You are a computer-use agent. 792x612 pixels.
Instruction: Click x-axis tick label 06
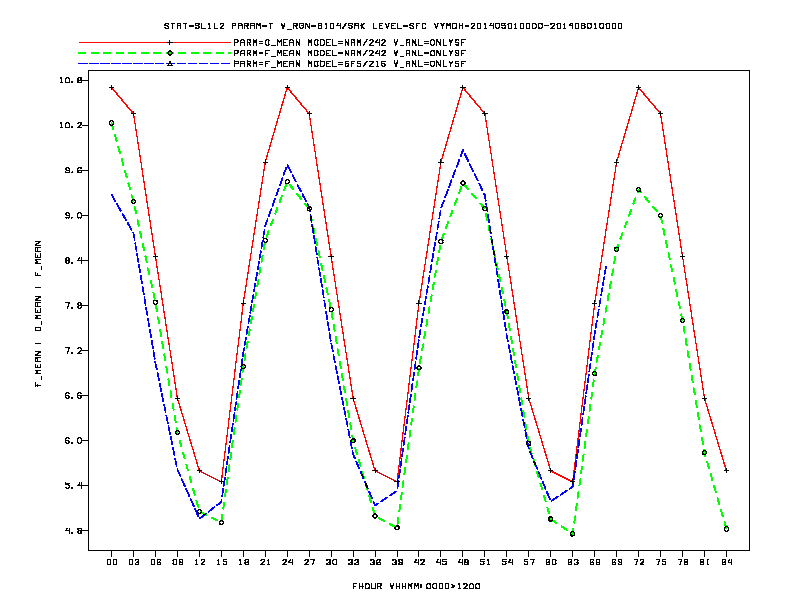click(156, 562)
